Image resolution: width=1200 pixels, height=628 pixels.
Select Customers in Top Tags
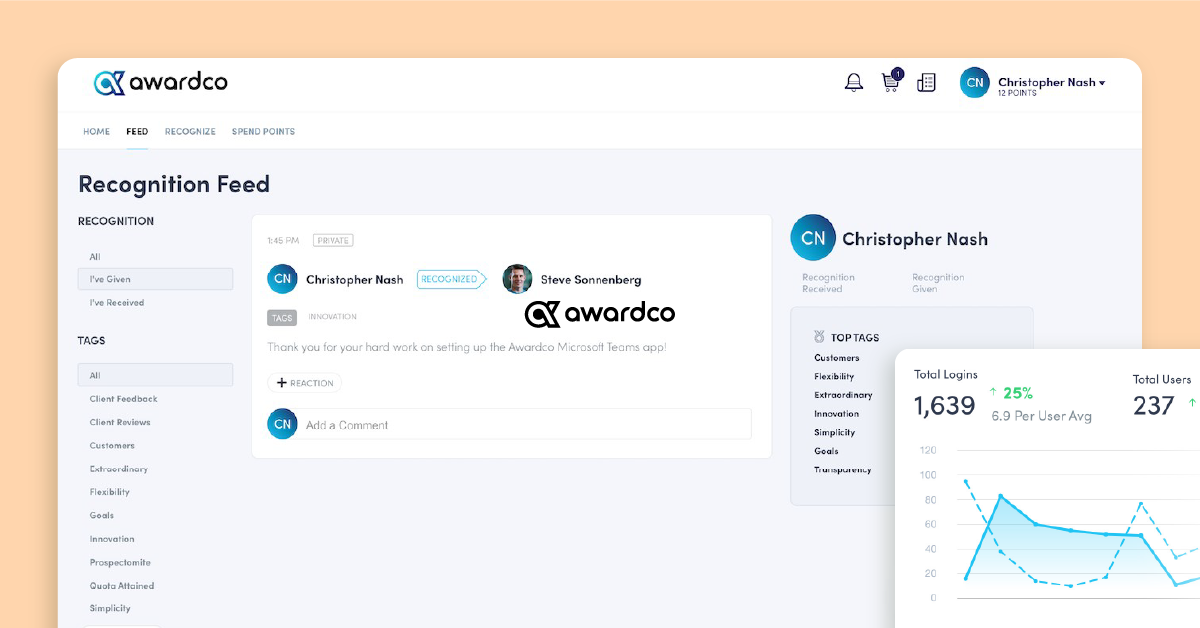click(x=837, y=358)
